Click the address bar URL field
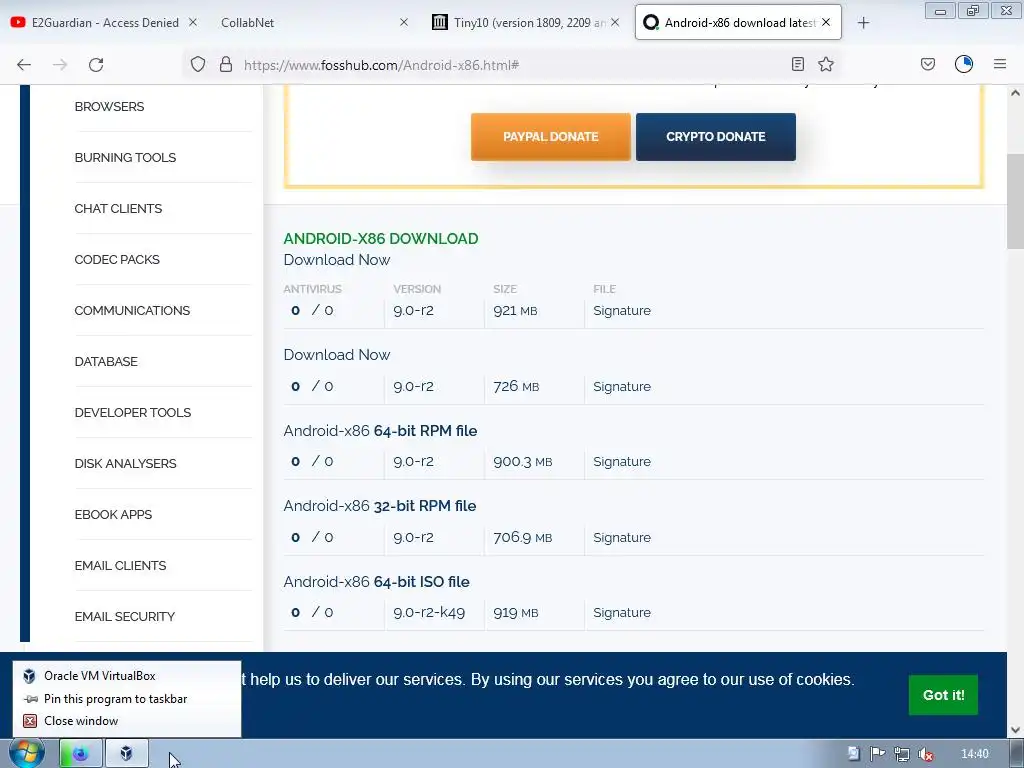This screenshot has height=768, width=1024. (x=509, y=65)
